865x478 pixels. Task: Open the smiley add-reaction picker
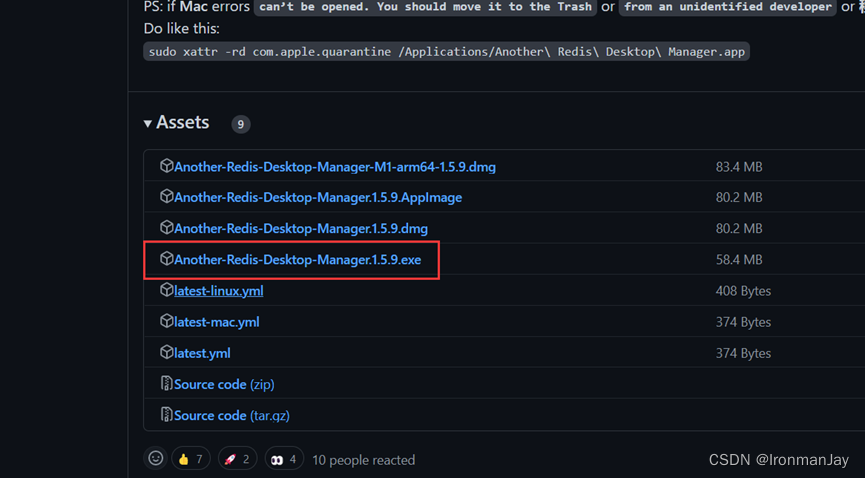point(156,458)
